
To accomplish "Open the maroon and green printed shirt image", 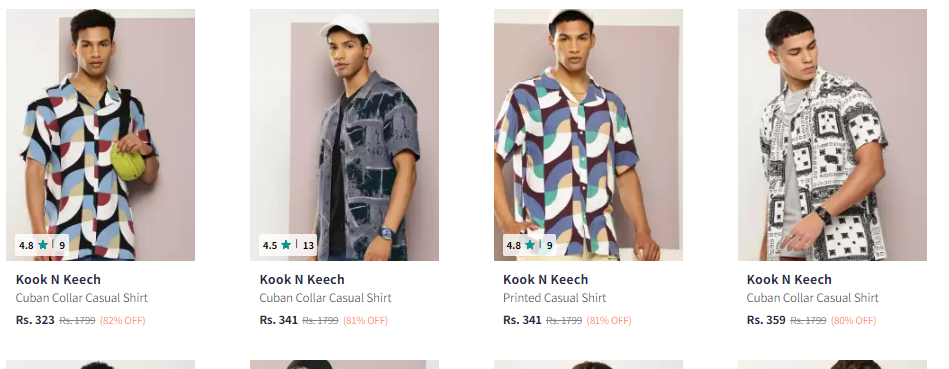I will (x=588, y=135).
